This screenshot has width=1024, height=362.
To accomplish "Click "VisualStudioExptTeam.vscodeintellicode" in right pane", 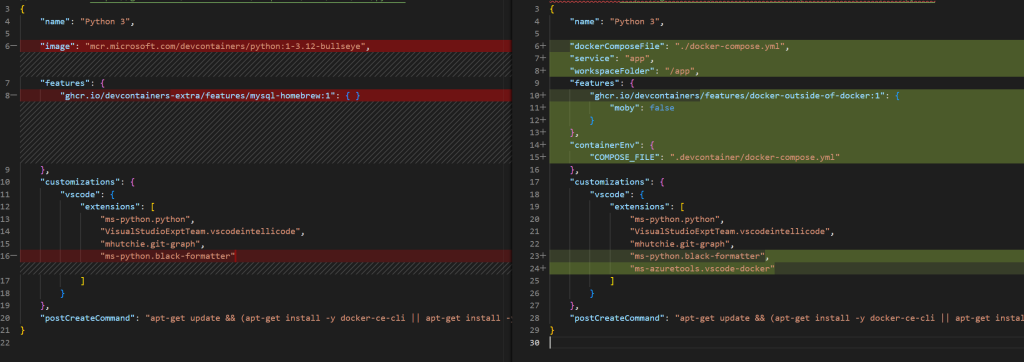I will 730,231.
